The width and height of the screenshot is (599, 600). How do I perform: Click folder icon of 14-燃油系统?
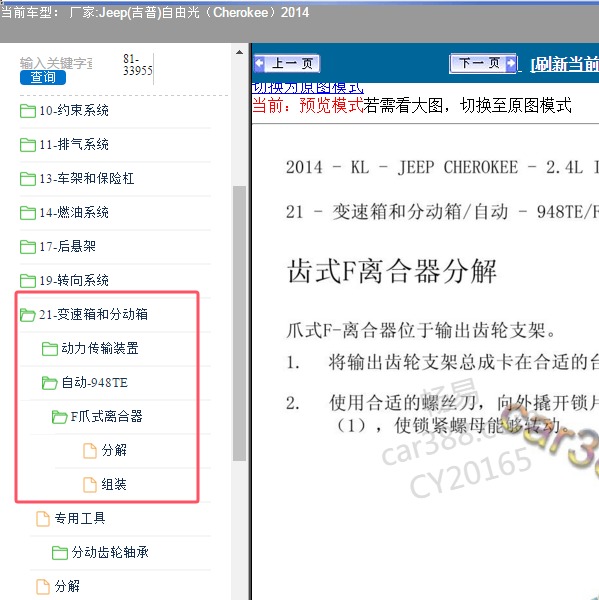click(28, 213)
